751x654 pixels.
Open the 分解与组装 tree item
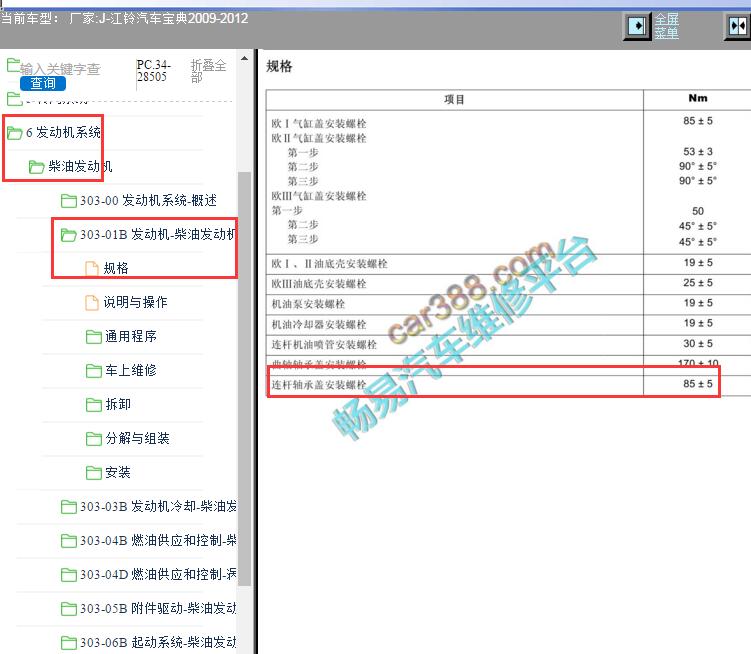(x=137, y=438)
